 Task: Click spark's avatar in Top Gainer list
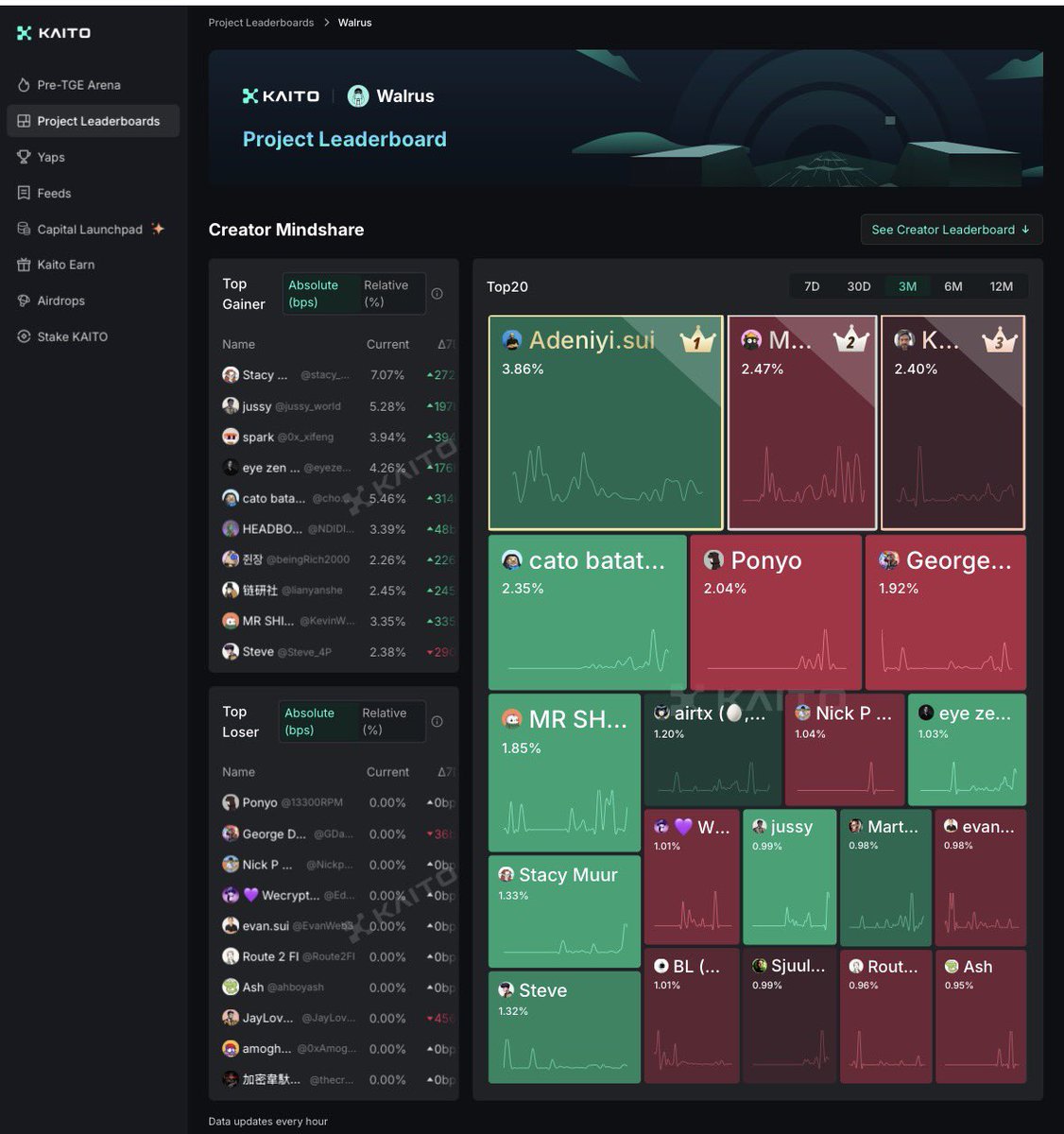tap(231, 437)
